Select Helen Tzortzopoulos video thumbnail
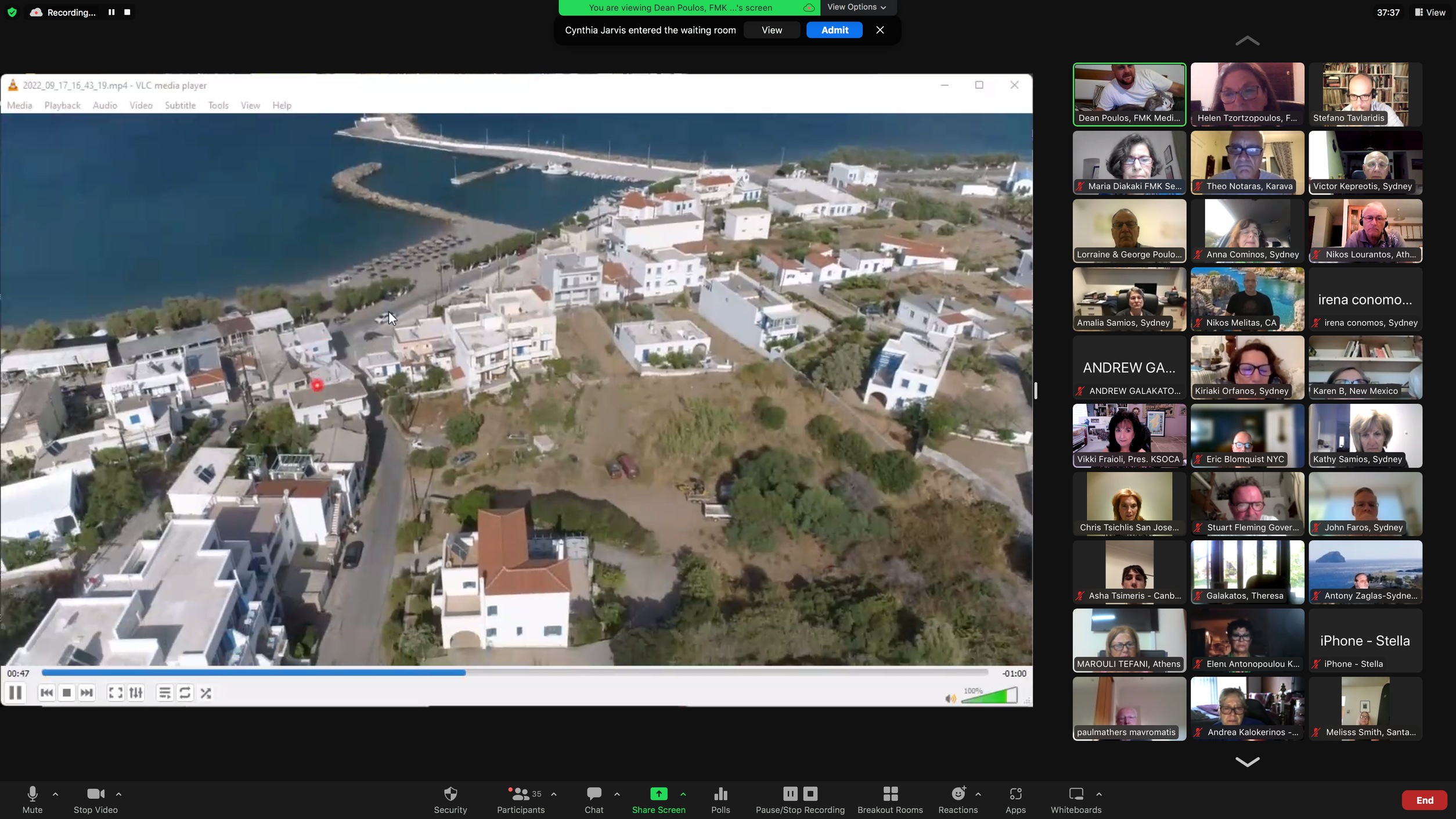This screenshot has height=819, width=1456. pos(1247,94)
